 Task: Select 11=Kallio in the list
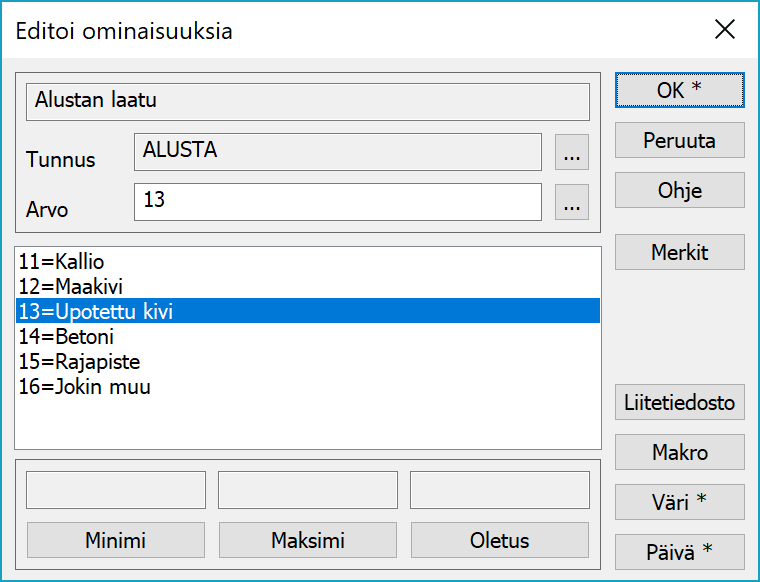click(x=61, y=262)
